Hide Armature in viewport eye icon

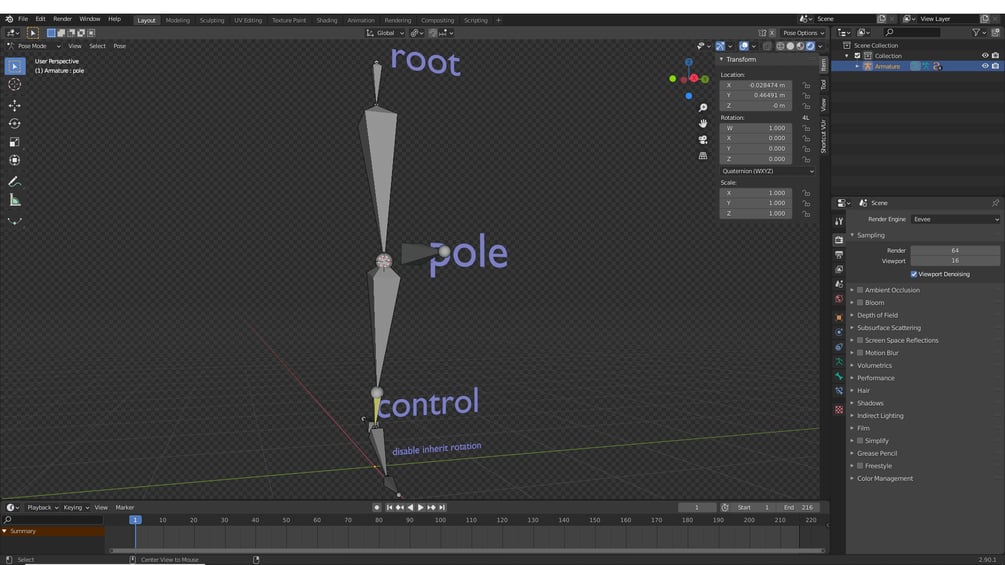(x=985, y=66)
